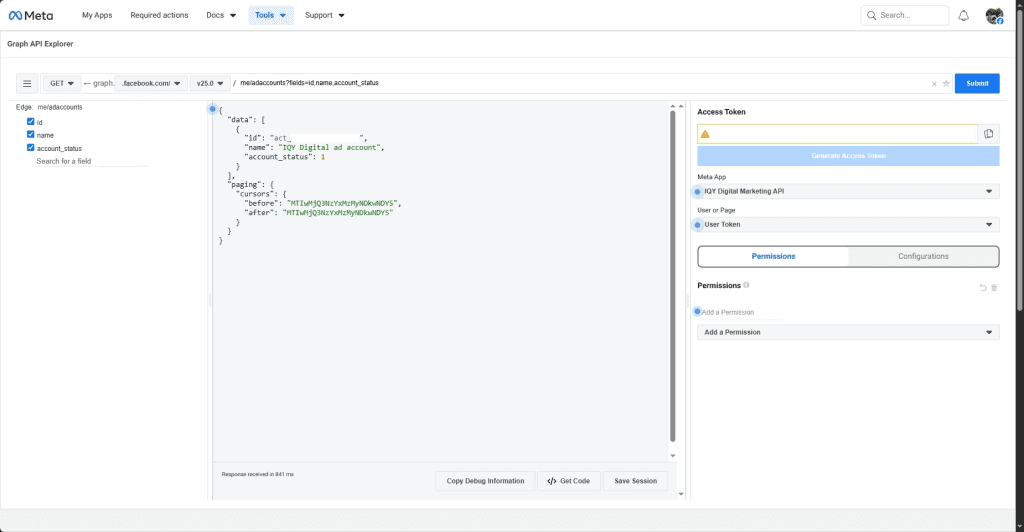
Task: Switch to the Configurations tab
Action: (x=923, y=257)
